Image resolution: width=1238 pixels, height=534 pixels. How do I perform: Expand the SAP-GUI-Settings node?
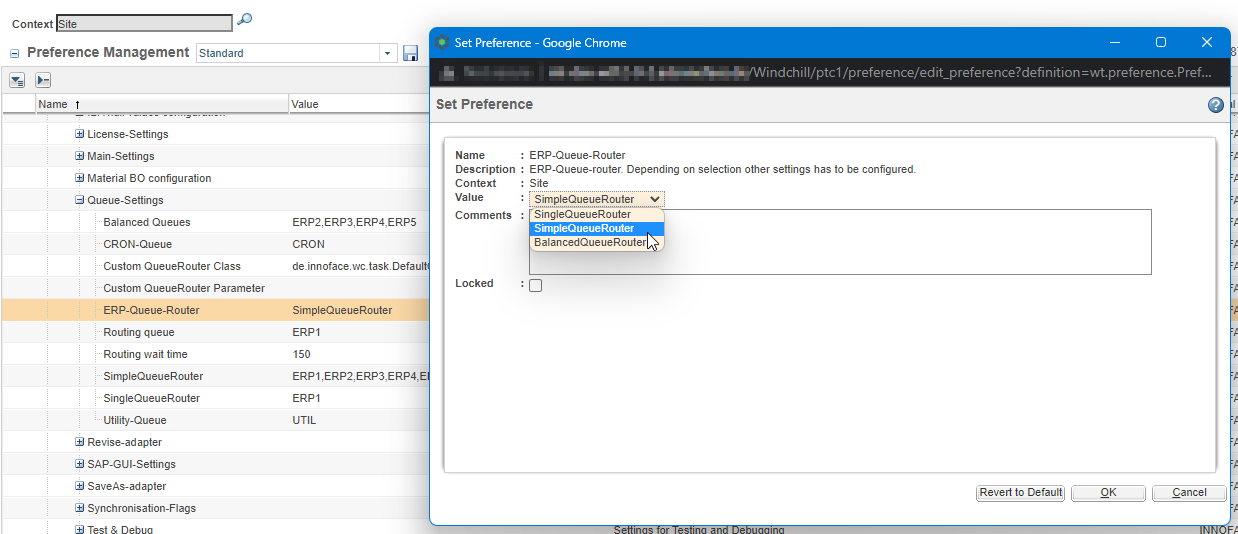(x=80, y=464)
